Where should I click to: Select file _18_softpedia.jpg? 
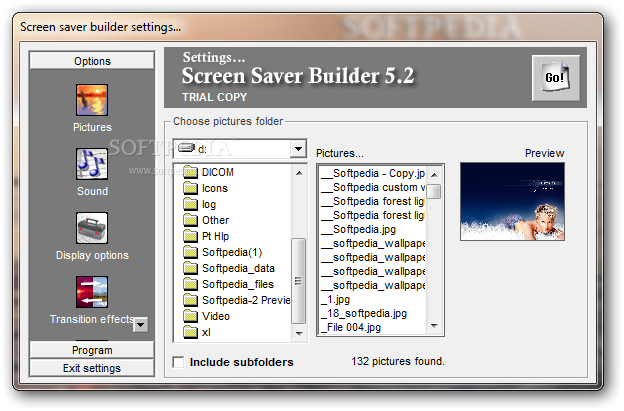[x=363, y=314]
